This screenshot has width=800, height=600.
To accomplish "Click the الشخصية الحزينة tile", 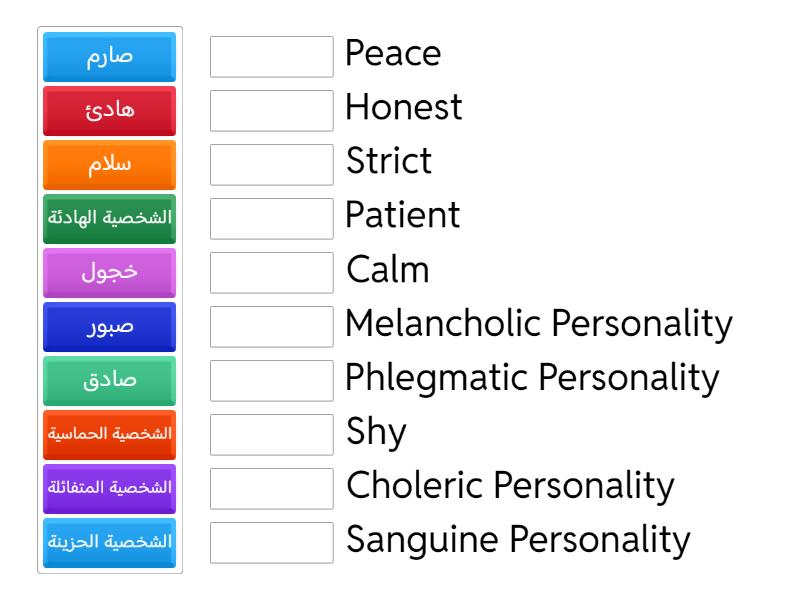I will tap(110, 543).
